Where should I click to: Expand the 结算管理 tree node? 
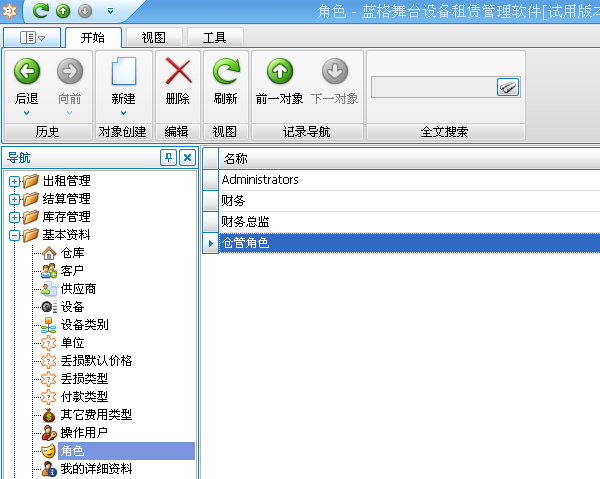pyautogui.click(x=14, y=199)
